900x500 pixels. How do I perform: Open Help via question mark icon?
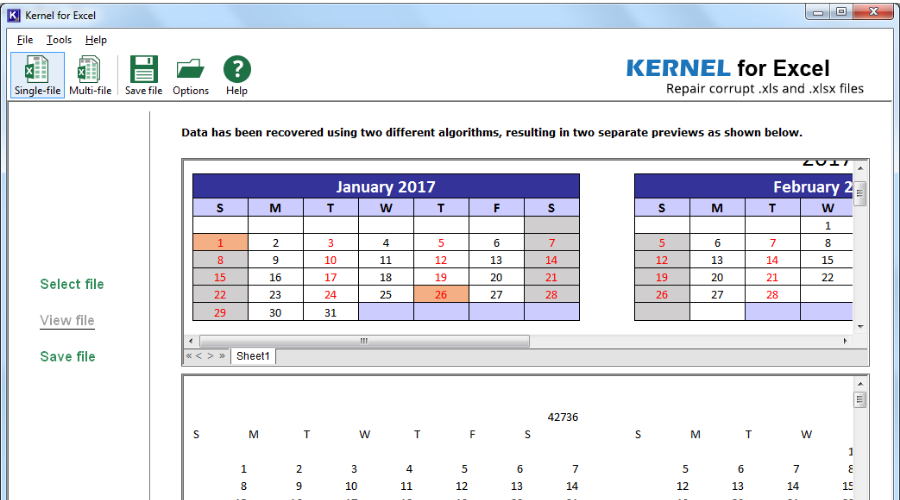[x=237, y=75]
